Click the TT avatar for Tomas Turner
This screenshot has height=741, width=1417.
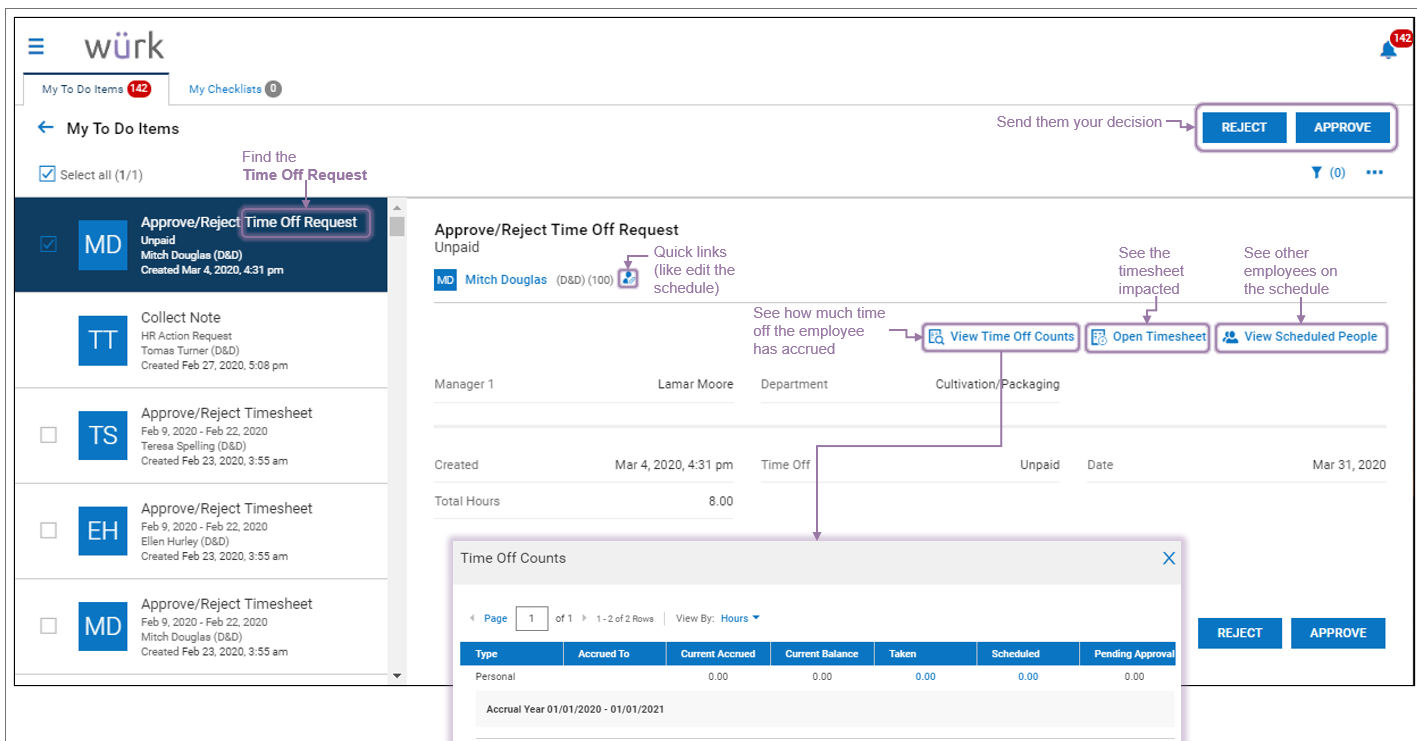(x=103, y=340)
